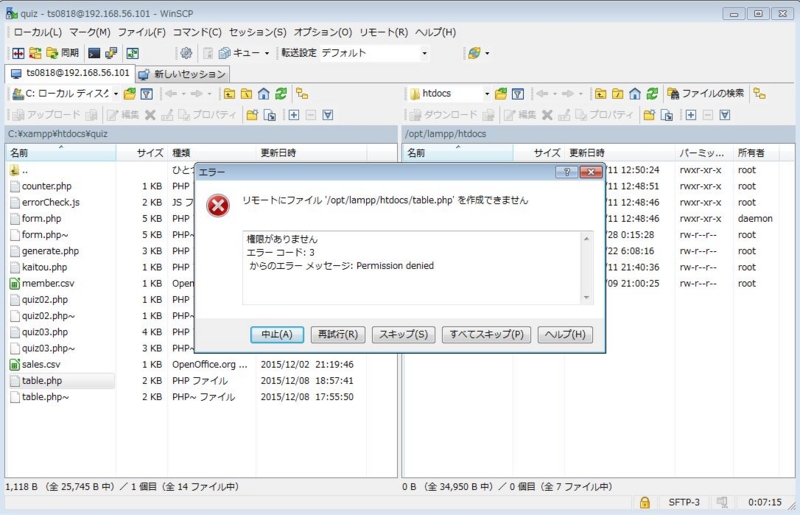The height and width of the screenshot is (515, 800).
Task: Click local panel filter icon
Action: (x=146, y=94)
